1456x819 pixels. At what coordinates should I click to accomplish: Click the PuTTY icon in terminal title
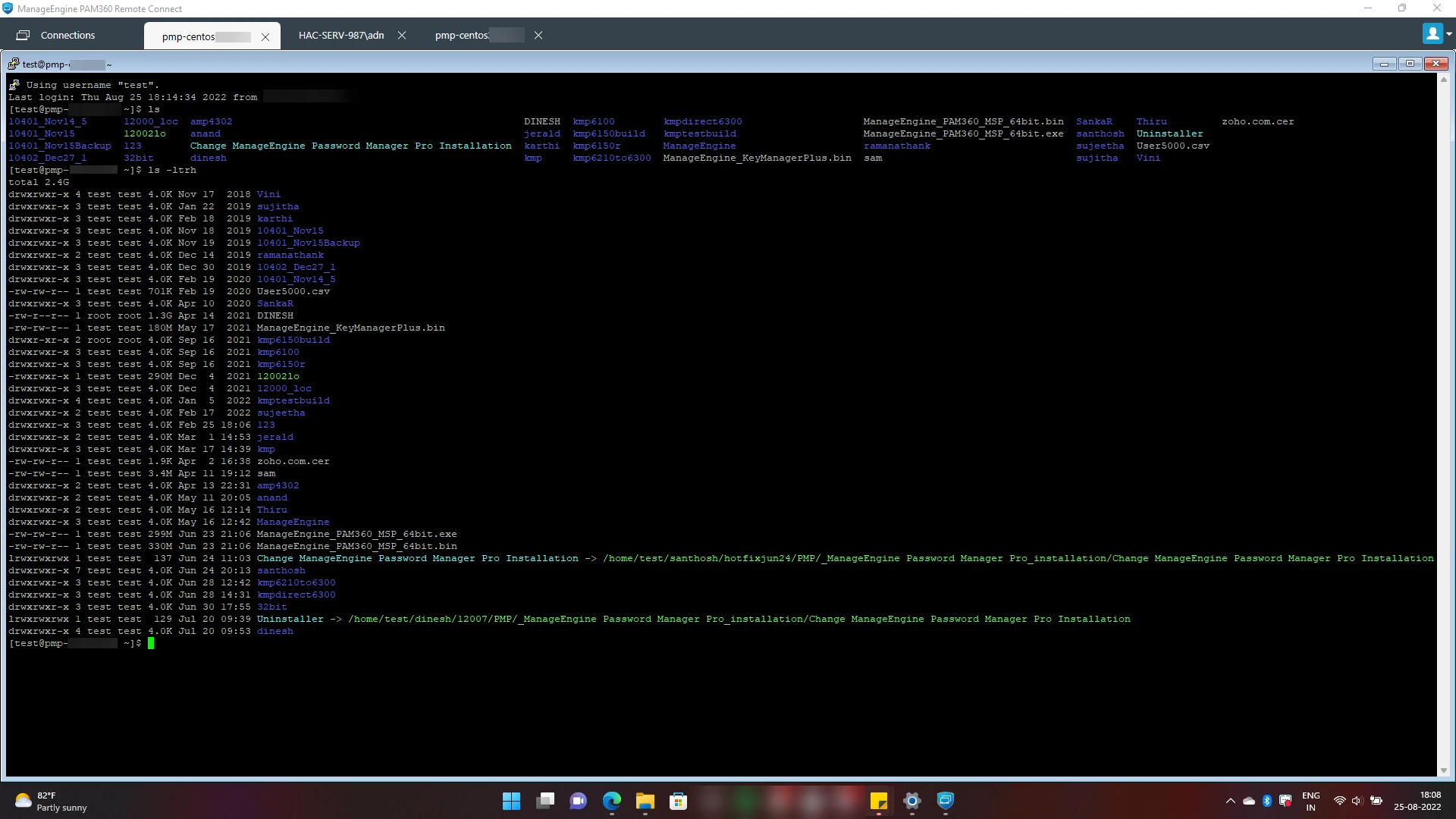coord(14,64)
